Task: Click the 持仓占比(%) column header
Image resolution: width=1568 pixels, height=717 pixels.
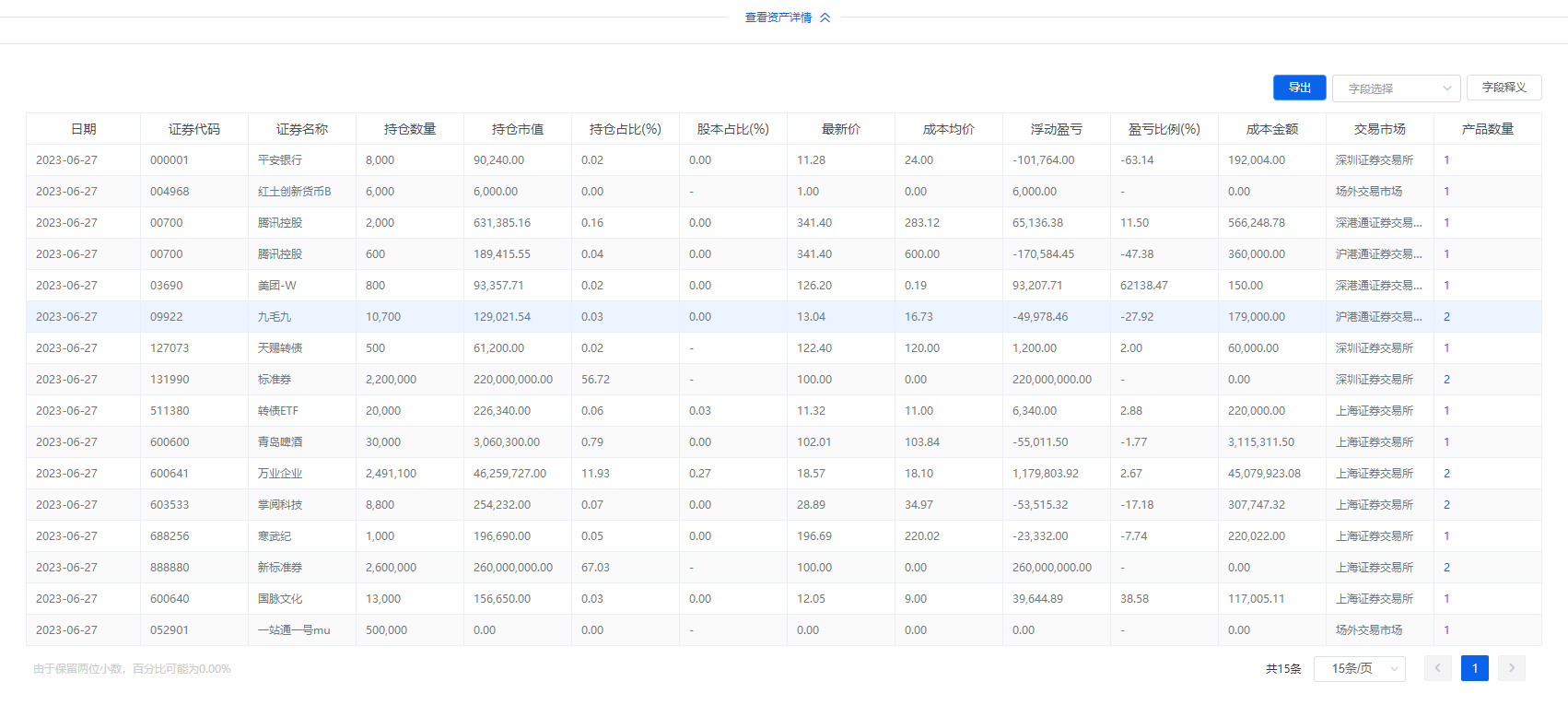Action: [625, 129]
